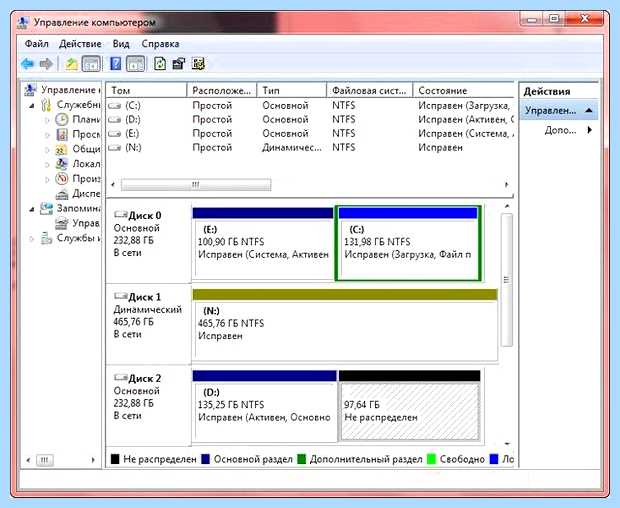Click the Диск 0 disk label
The height and width of the screenshot is (508, 620).
click(145, 215)
